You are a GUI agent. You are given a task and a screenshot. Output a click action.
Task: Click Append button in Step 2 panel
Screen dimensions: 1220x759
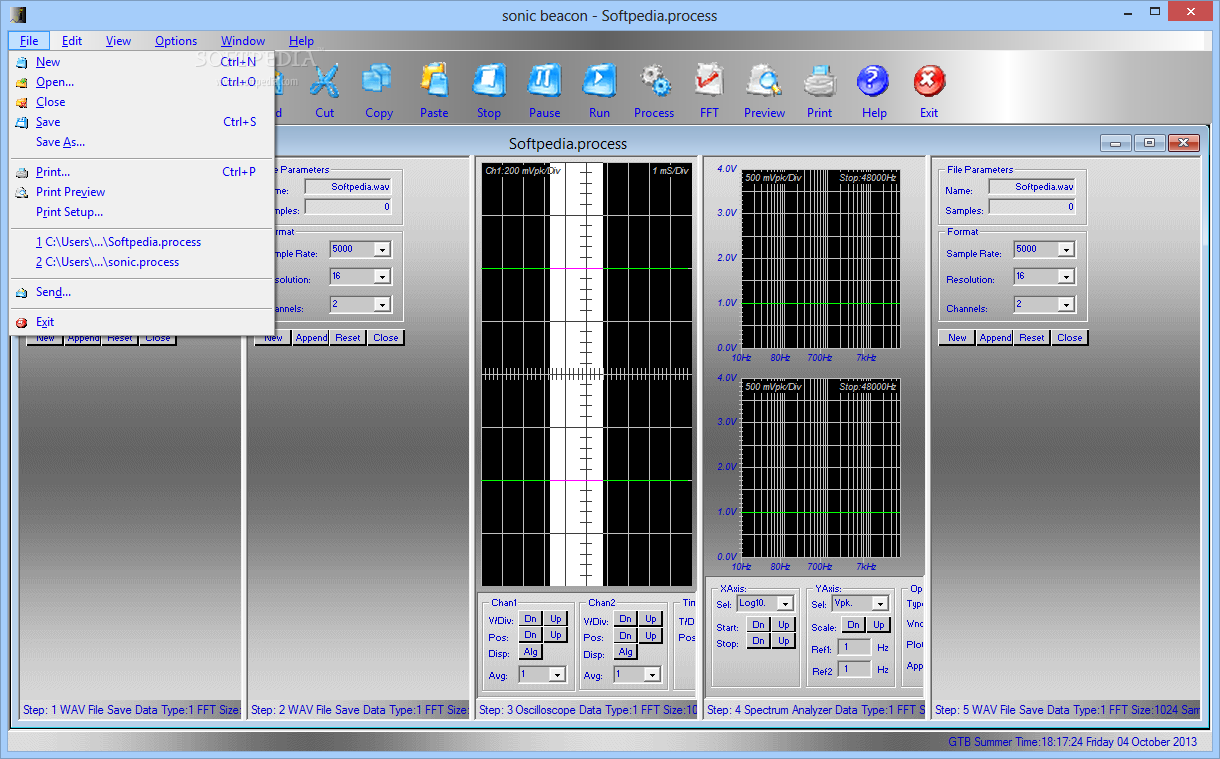[311, 338]
